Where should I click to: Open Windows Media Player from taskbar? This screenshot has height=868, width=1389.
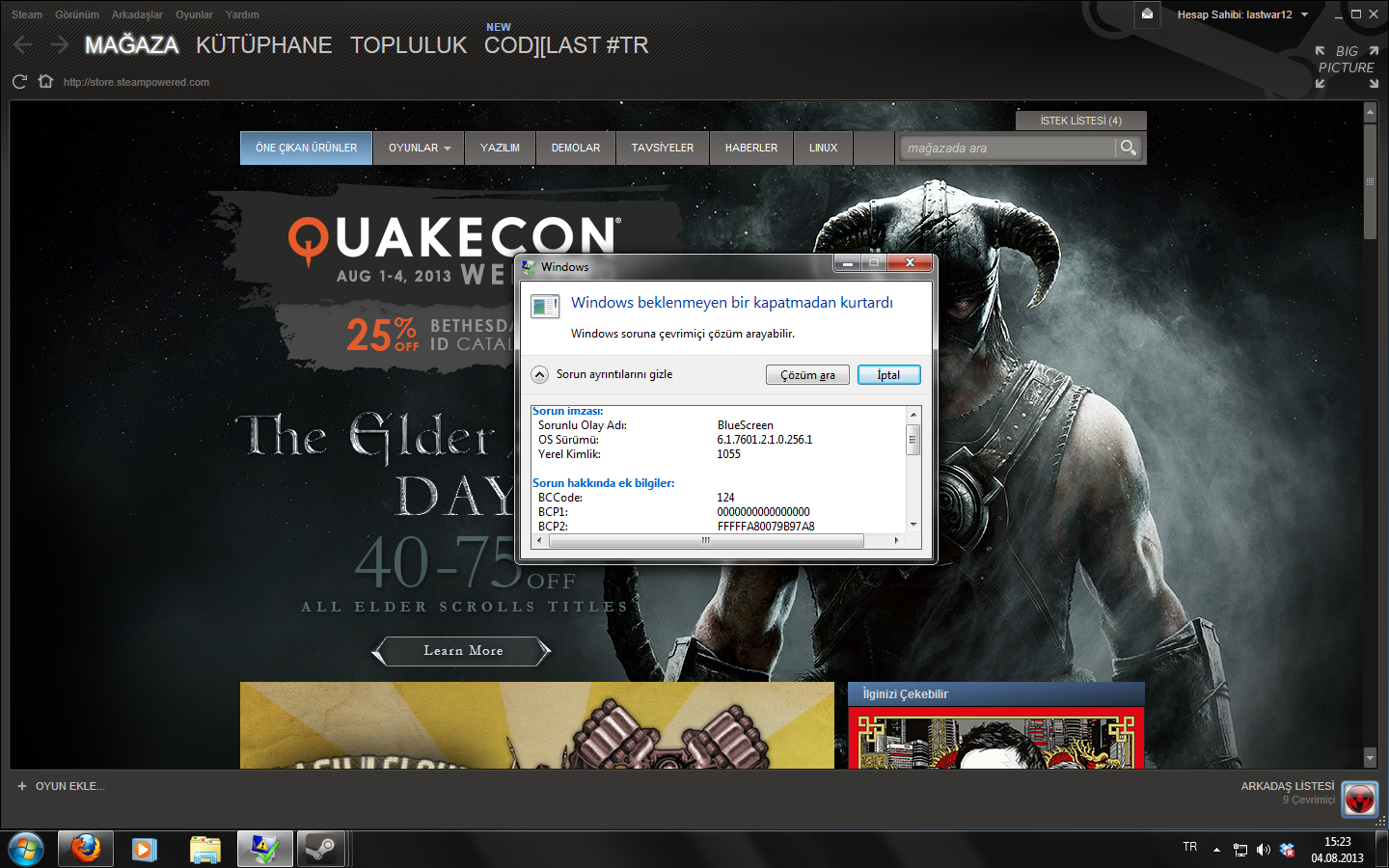tap(145, 849)
